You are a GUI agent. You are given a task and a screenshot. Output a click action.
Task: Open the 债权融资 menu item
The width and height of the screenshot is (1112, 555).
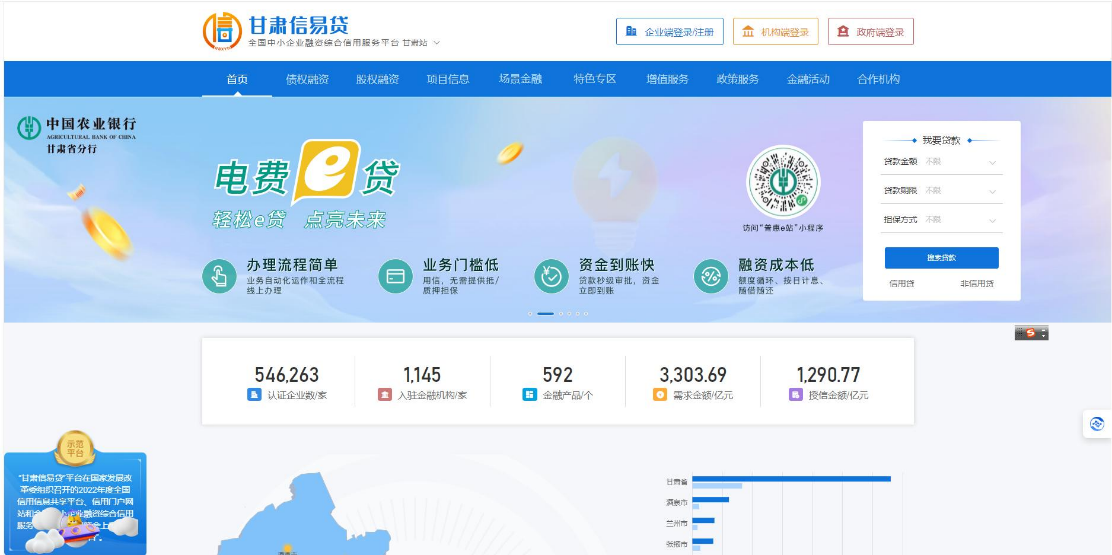pyautogui.click(x=307, y=79)
